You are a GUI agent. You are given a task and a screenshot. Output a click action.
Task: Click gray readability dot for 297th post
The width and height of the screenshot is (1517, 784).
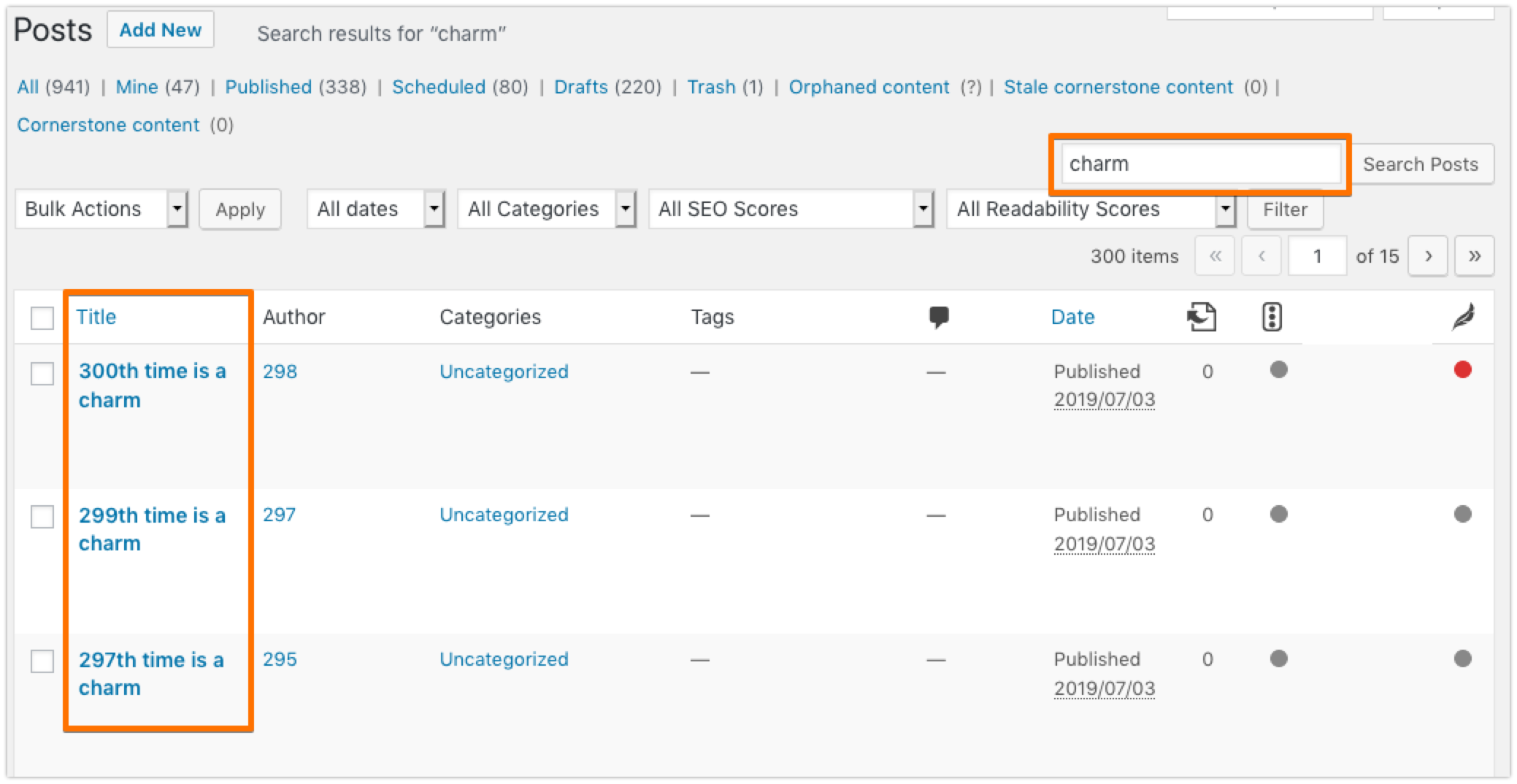[1462, 658]
